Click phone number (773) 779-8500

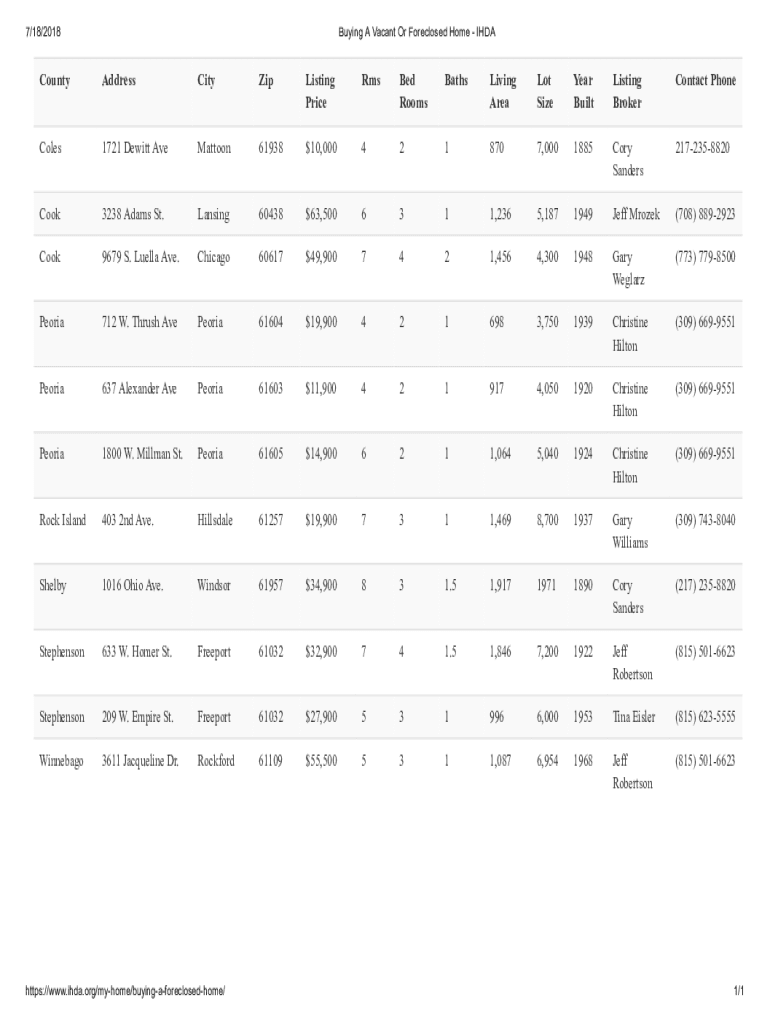coord(705,257)
